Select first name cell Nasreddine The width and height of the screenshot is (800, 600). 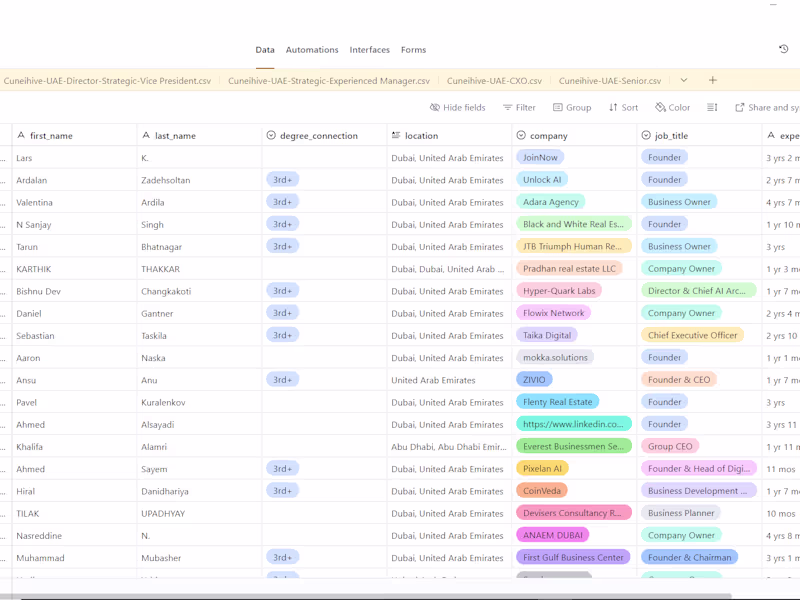74,535
